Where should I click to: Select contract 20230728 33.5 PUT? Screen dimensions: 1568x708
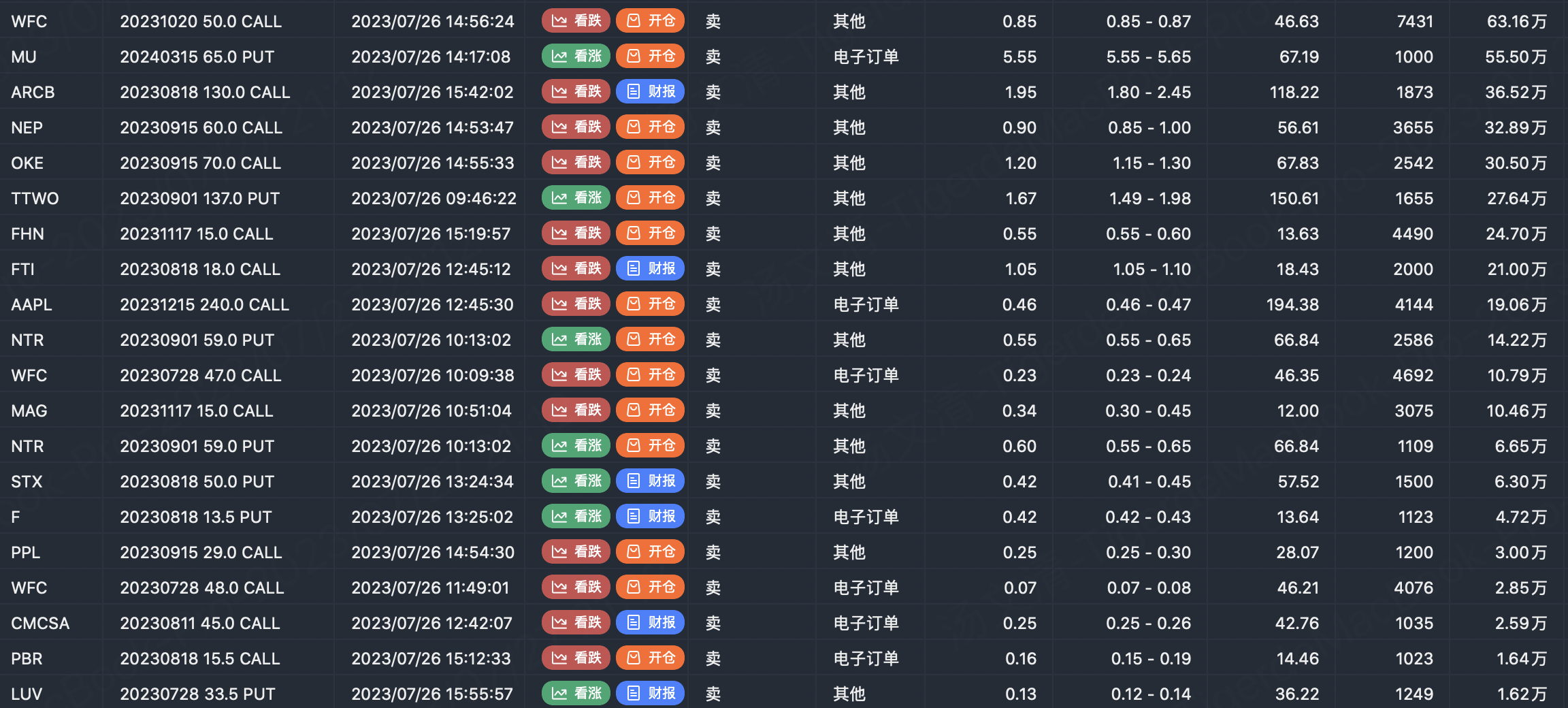click(x=197, y=694)
